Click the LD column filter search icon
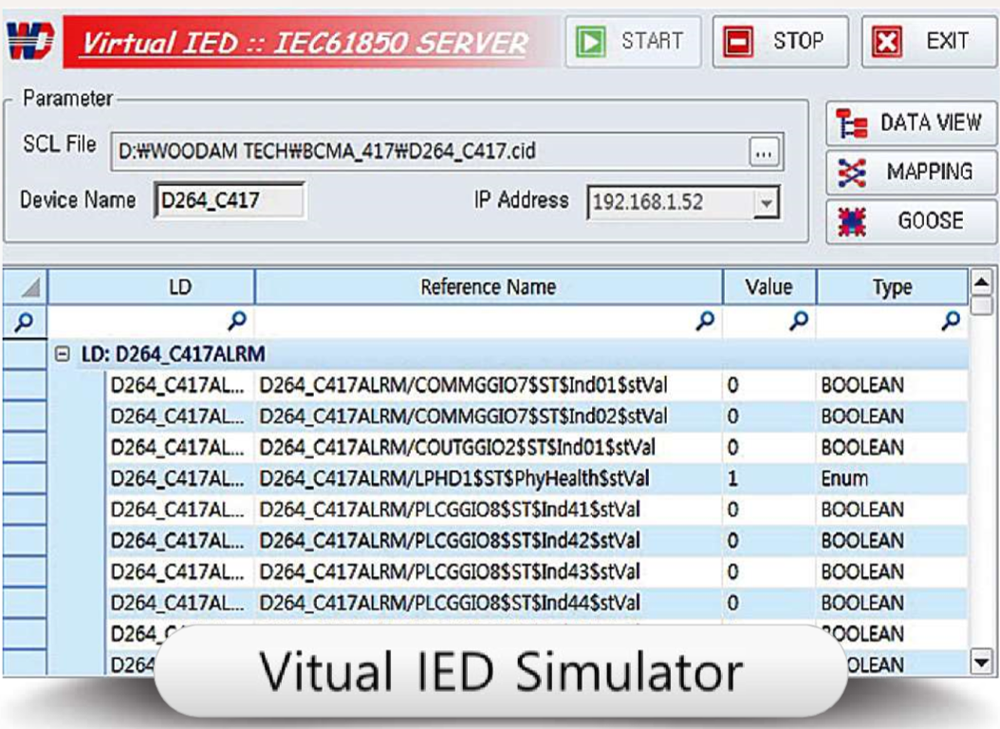The width and height of the screenshot is (1000, 729). [237, 320]
